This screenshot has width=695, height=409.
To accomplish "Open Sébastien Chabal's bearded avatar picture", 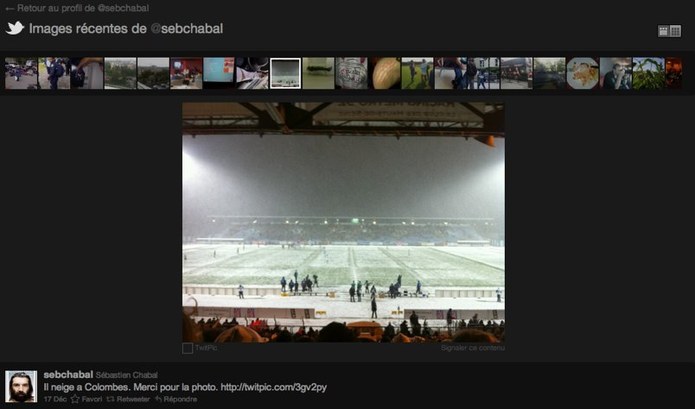I will tap(21, 386).
